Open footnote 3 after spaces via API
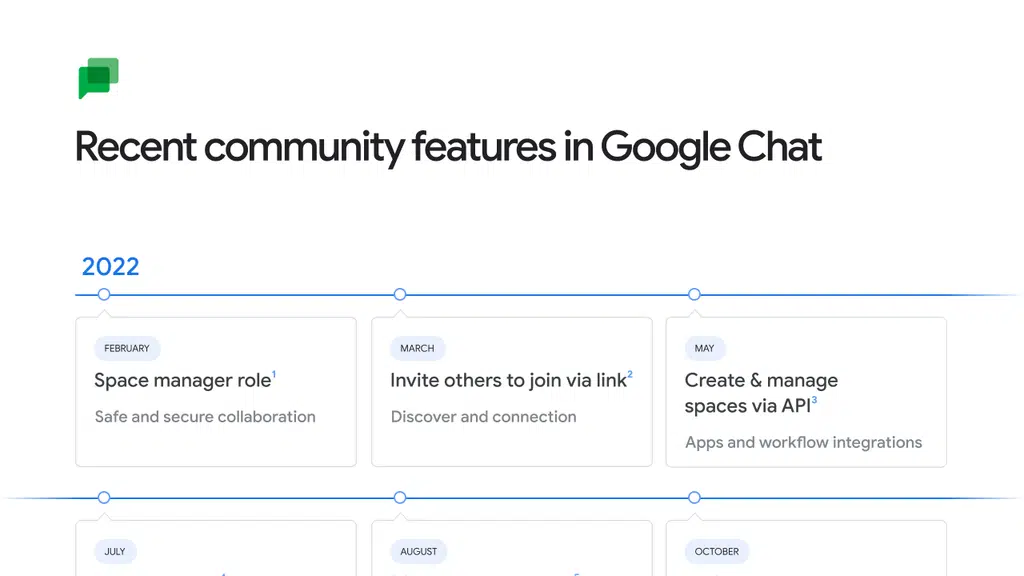The height and width of the screenshot is (576, 1024). [814, 400]
